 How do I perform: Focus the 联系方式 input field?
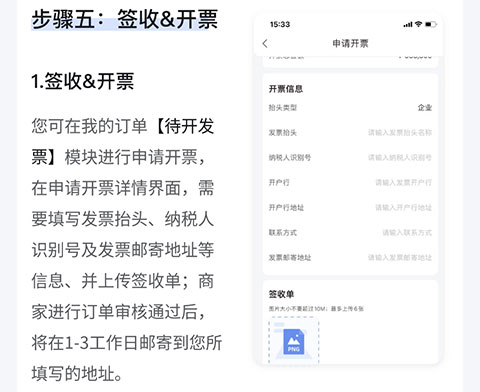point(407,232)
